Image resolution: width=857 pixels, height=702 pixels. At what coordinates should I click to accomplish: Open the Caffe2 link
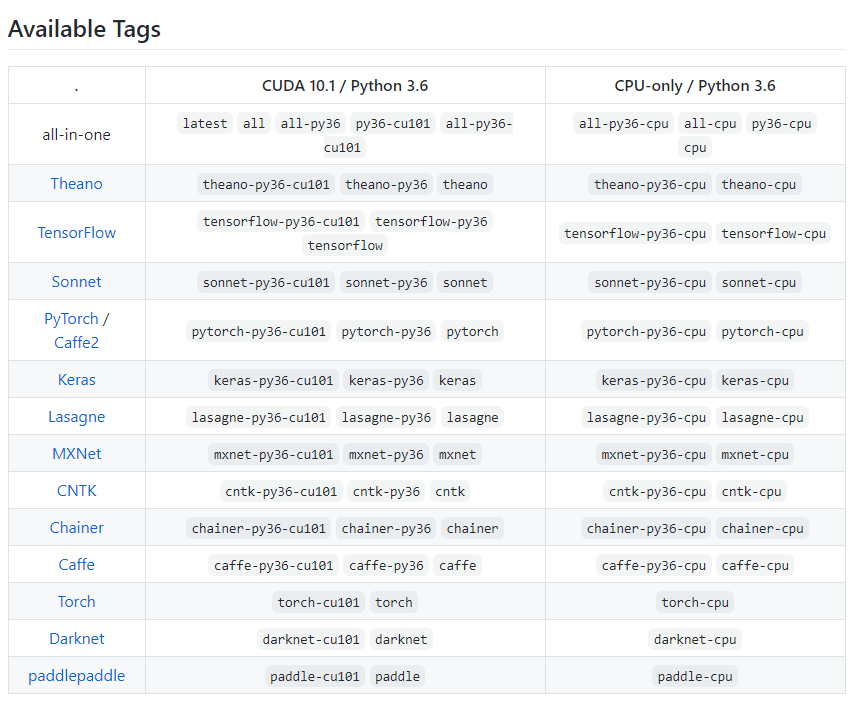click(77, 343)
